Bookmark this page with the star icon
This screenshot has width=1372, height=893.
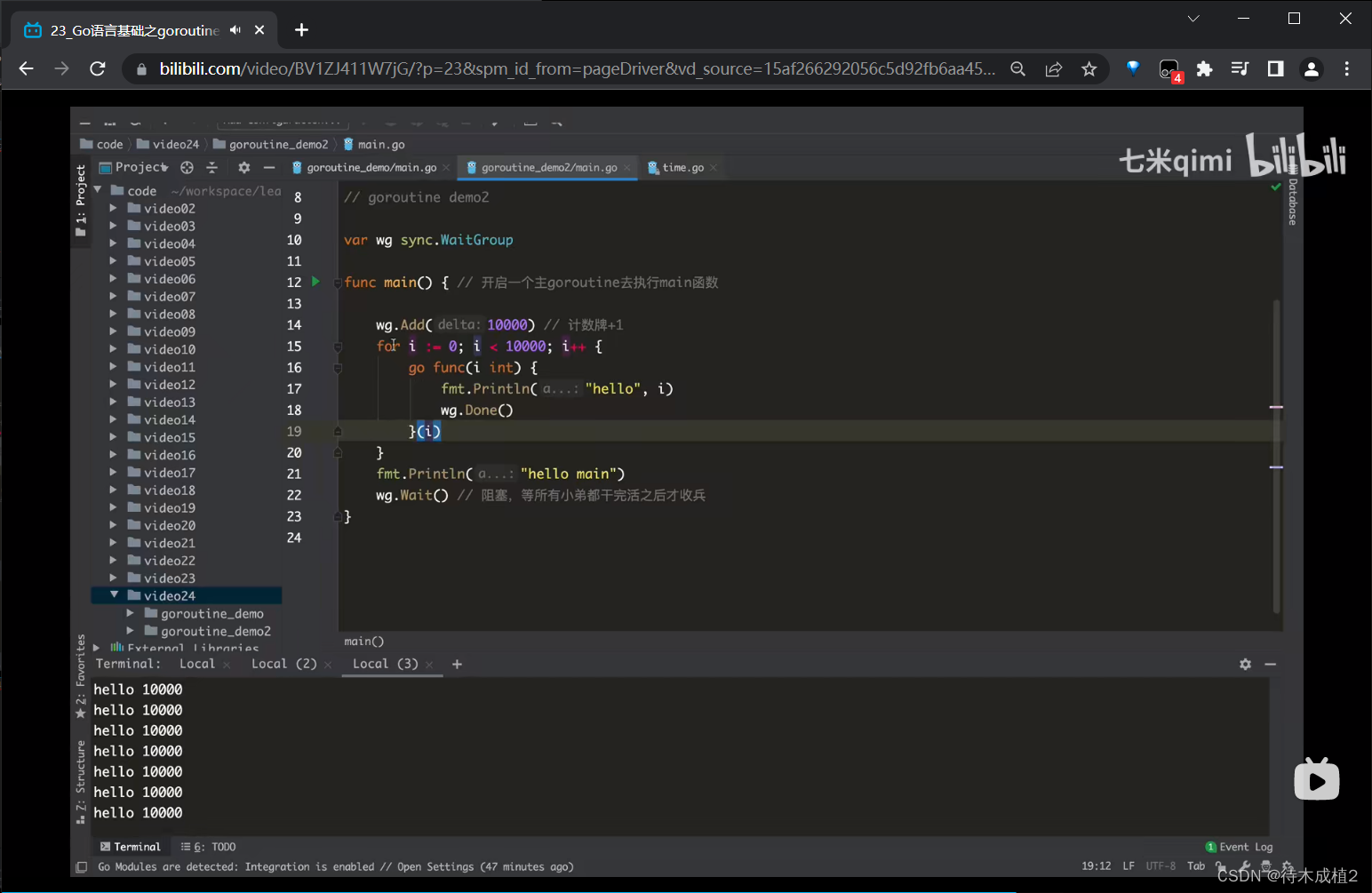1089,68
